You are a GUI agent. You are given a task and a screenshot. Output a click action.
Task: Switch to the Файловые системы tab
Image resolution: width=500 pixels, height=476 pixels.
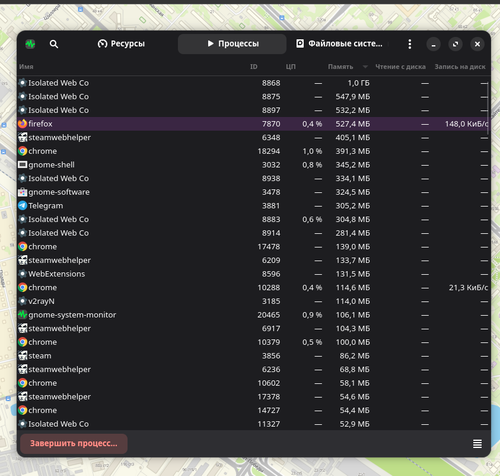click(x=339, y=44)
